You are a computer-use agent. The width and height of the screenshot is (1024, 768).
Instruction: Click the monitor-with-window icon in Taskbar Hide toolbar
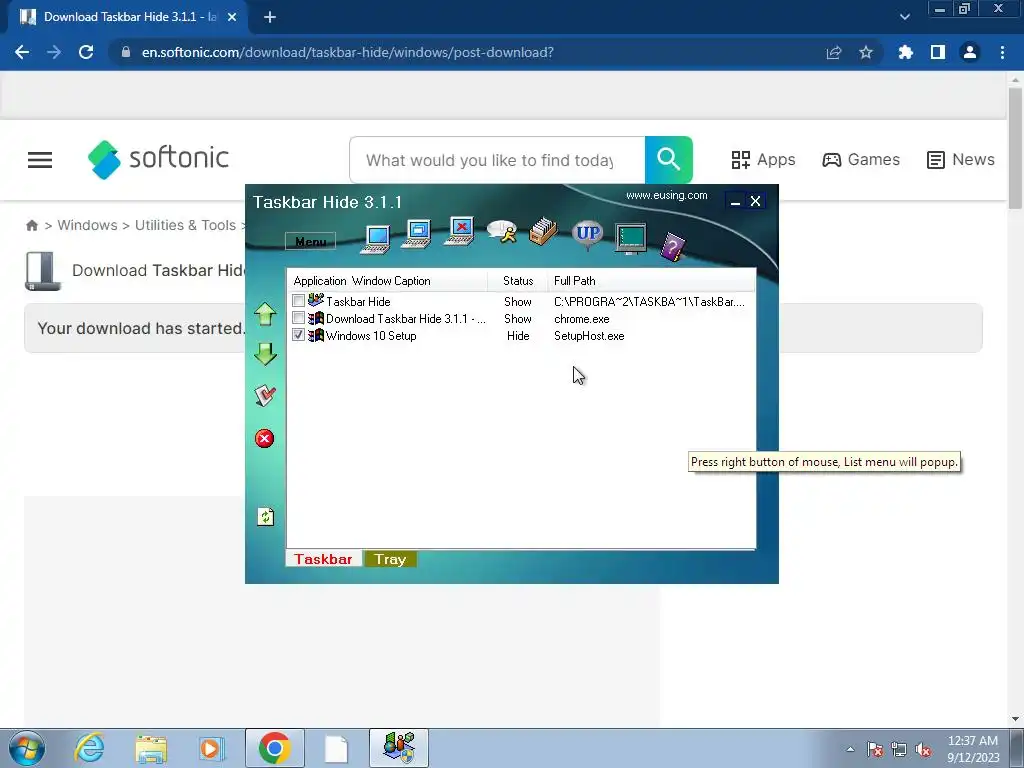(x=416, y=234)
